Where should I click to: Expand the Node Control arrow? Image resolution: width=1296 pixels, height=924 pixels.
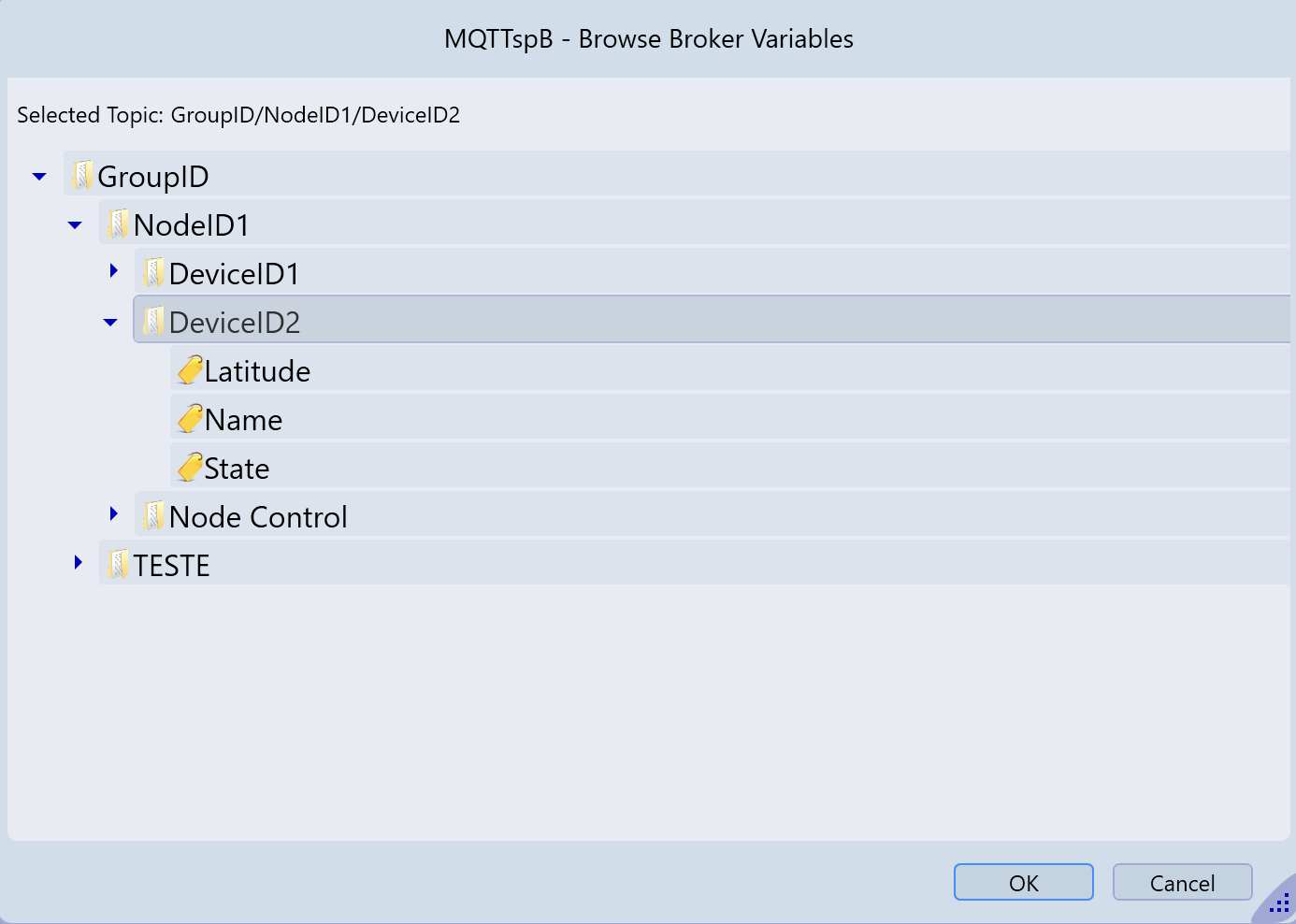[x=114, y=513]
